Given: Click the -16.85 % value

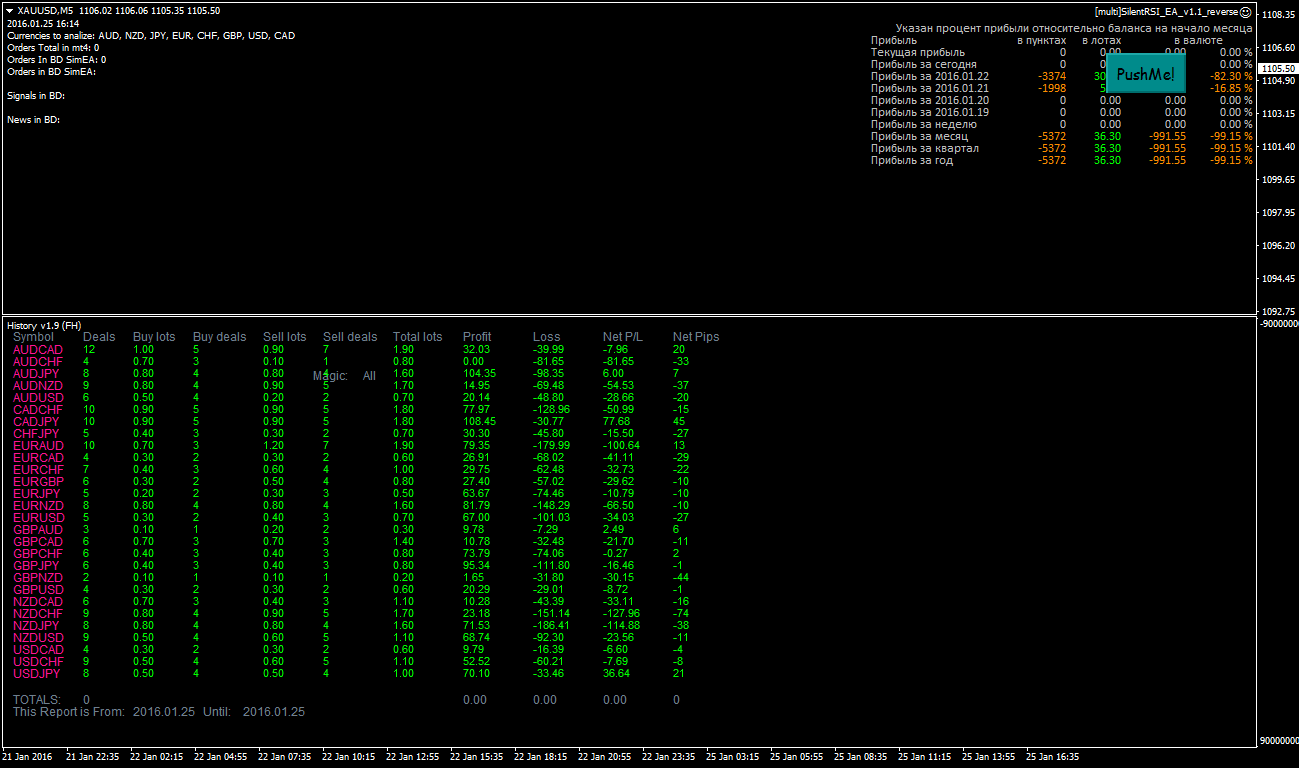Looking at the screenshot, I should pos(1231,88).
